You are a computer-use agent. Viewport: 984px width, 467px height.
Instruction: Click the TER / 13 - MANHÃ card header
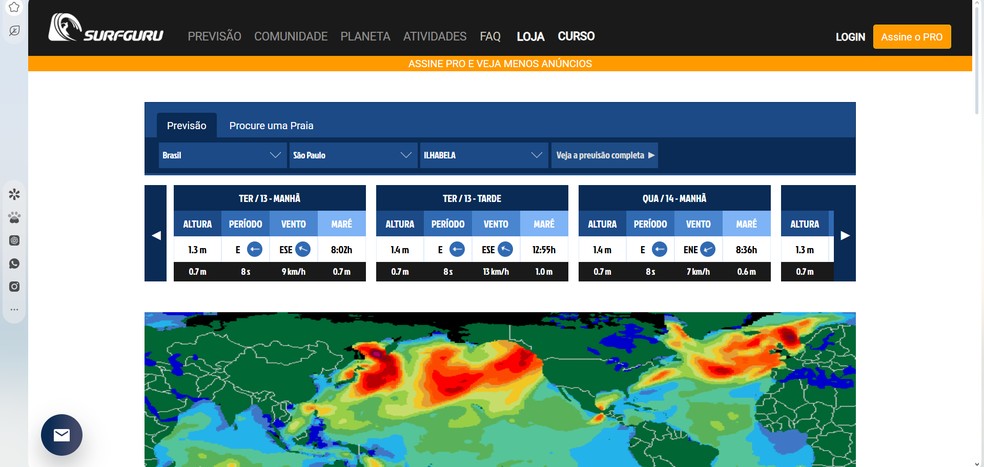click(x=270, y=198)
